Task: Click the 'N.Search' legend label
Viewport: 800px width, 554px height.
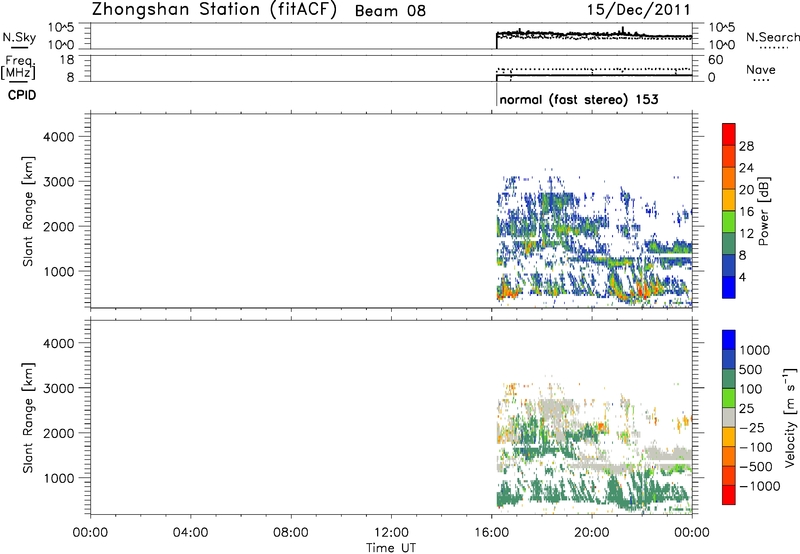Action: [x=772, y=37]
